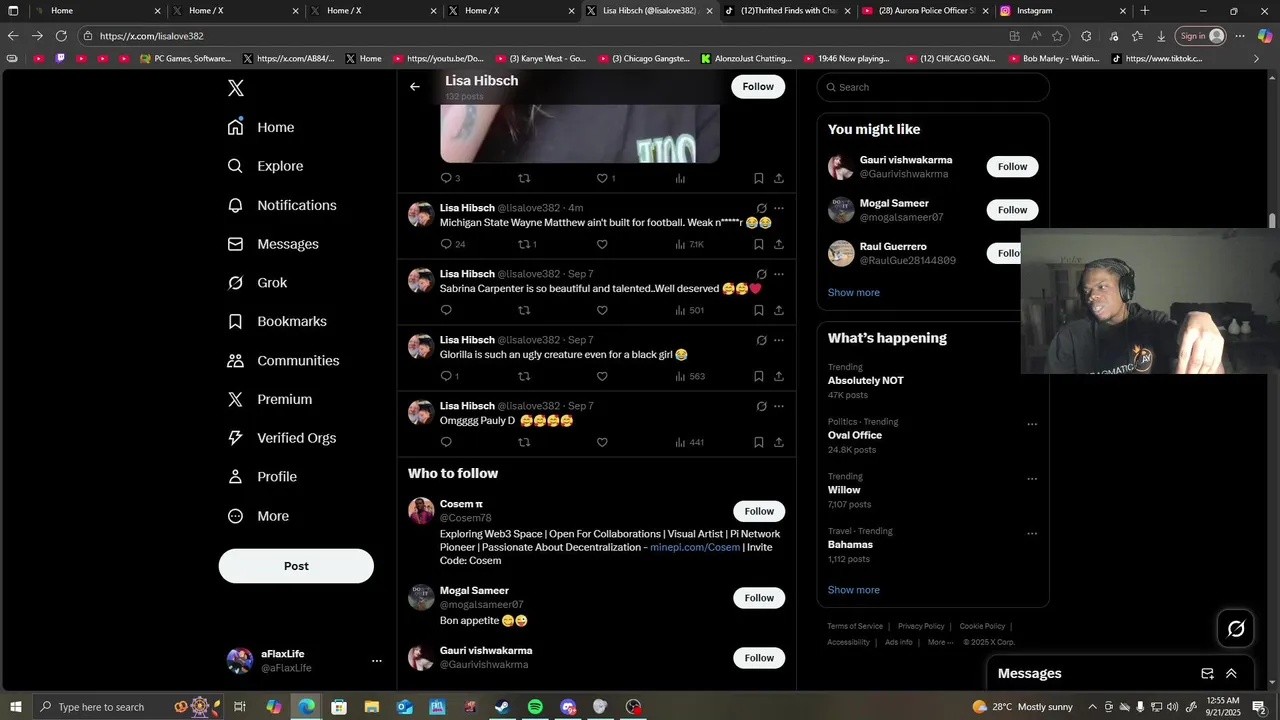Open options for the Oval Office trend
1280x720 pixels.
1032,424
